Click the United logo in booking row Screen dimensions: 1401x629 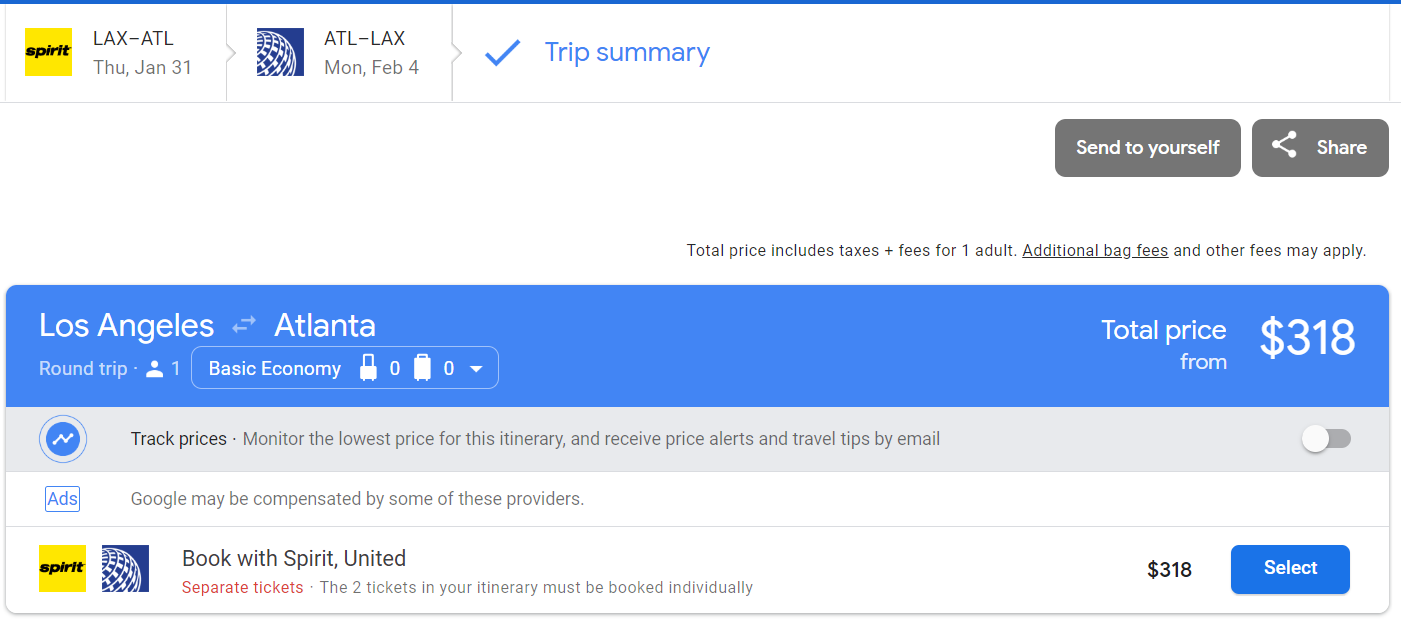click(125, 568)
